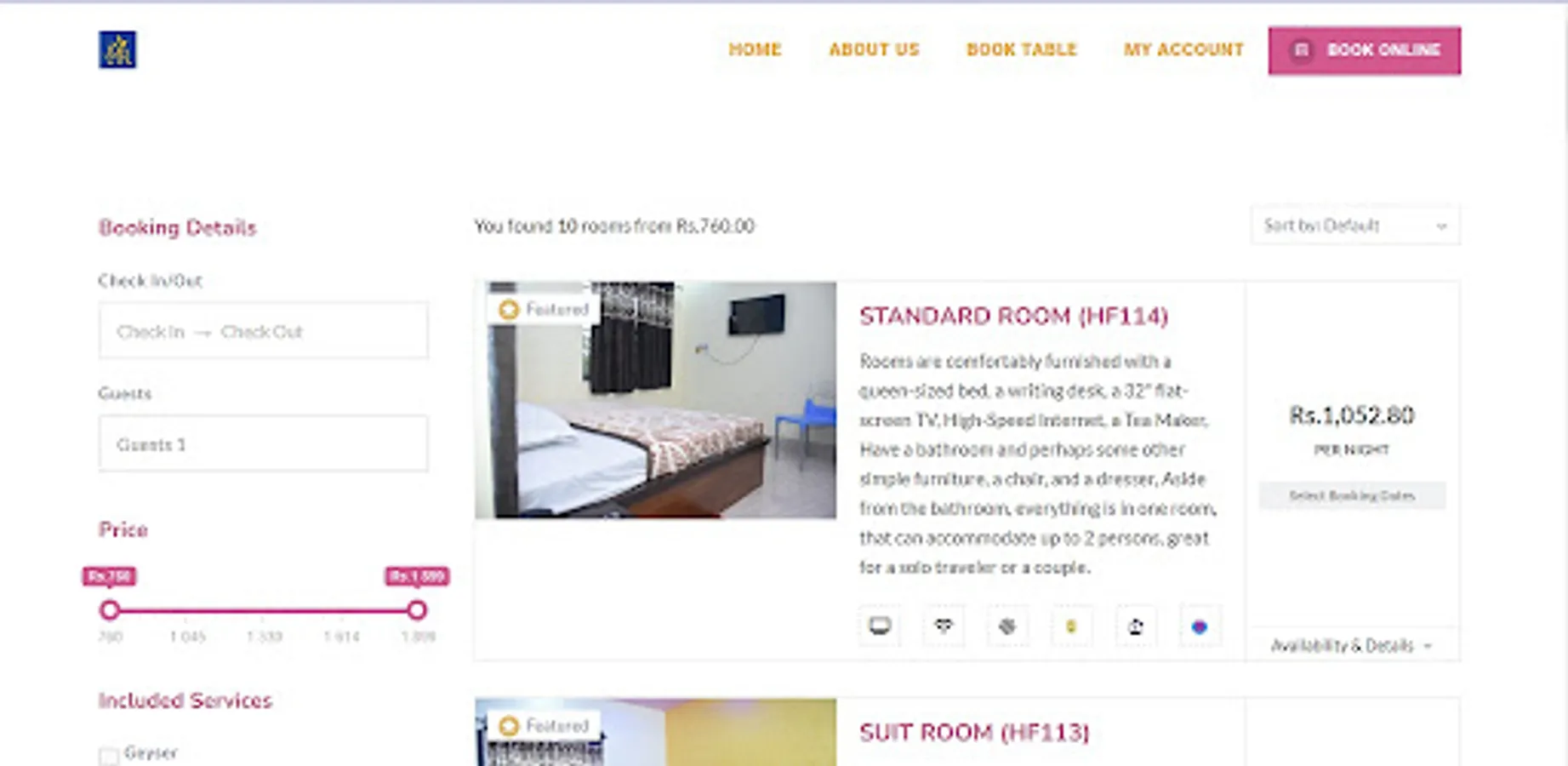Click the TV amenity icon
This screenshot has width=1568, height=766.
point(880,626)
